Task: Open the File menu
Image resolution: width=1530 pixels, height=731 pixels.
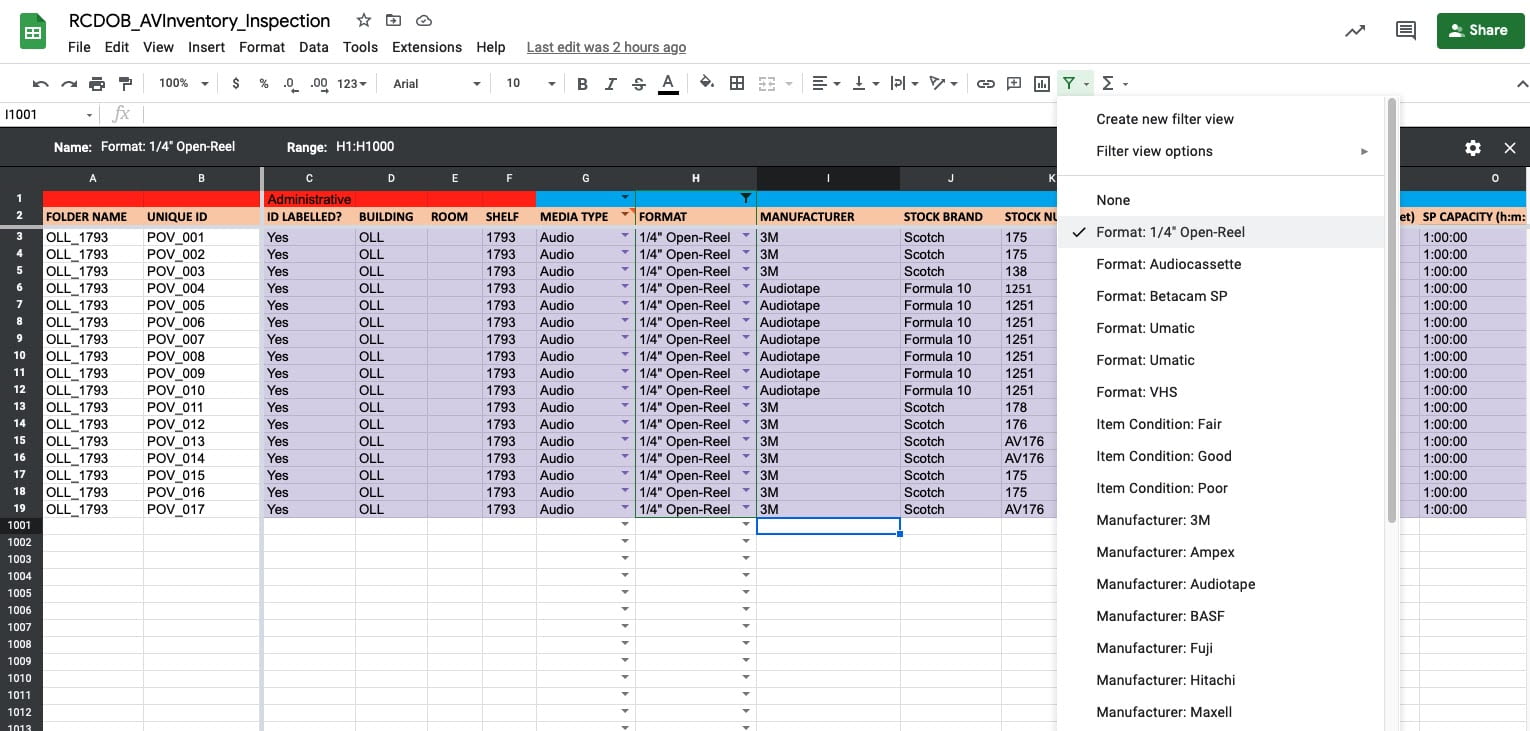Action: [x=79, y=47]
